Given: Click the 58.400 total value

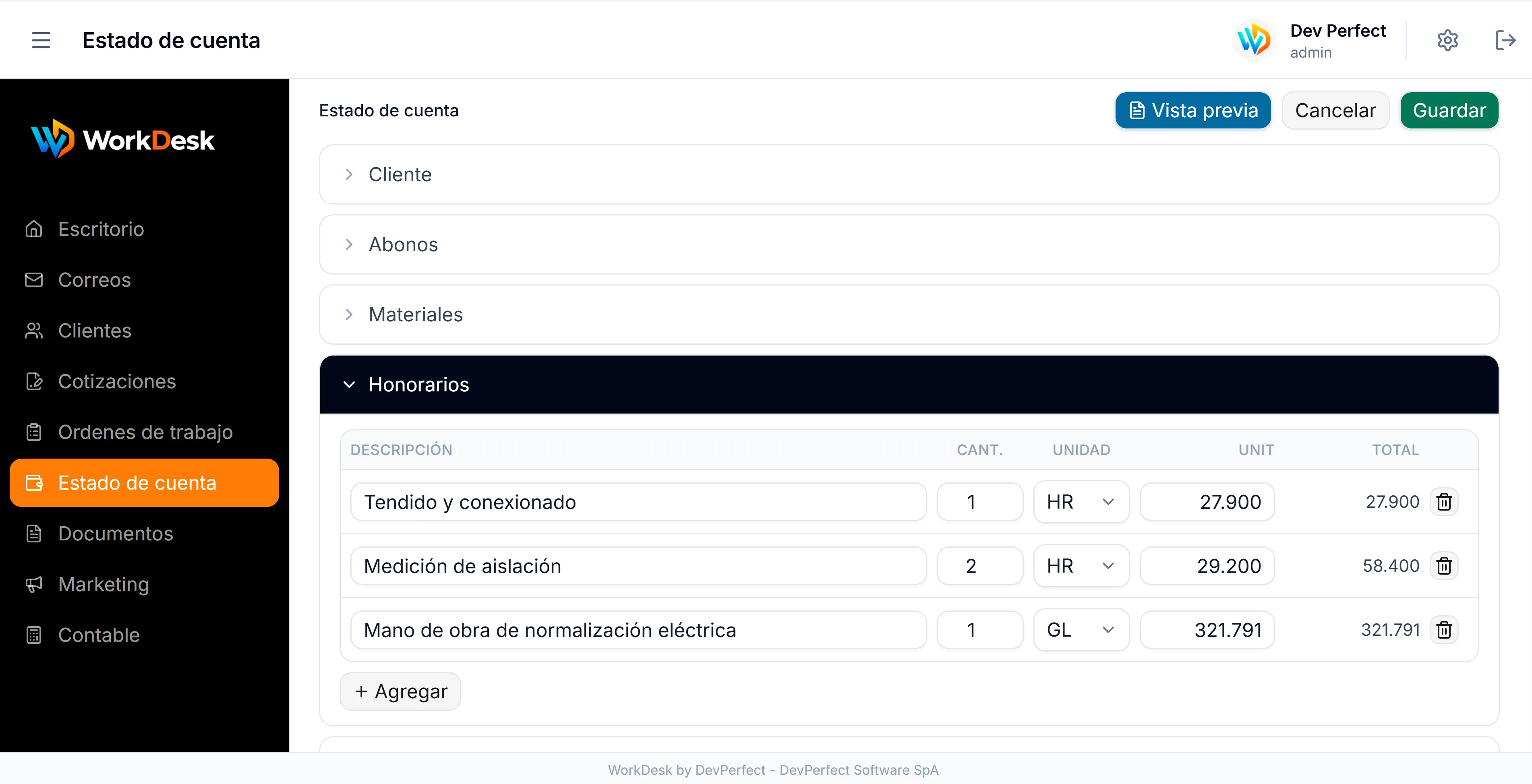Looking at the screenshot, I should 1391,566.
